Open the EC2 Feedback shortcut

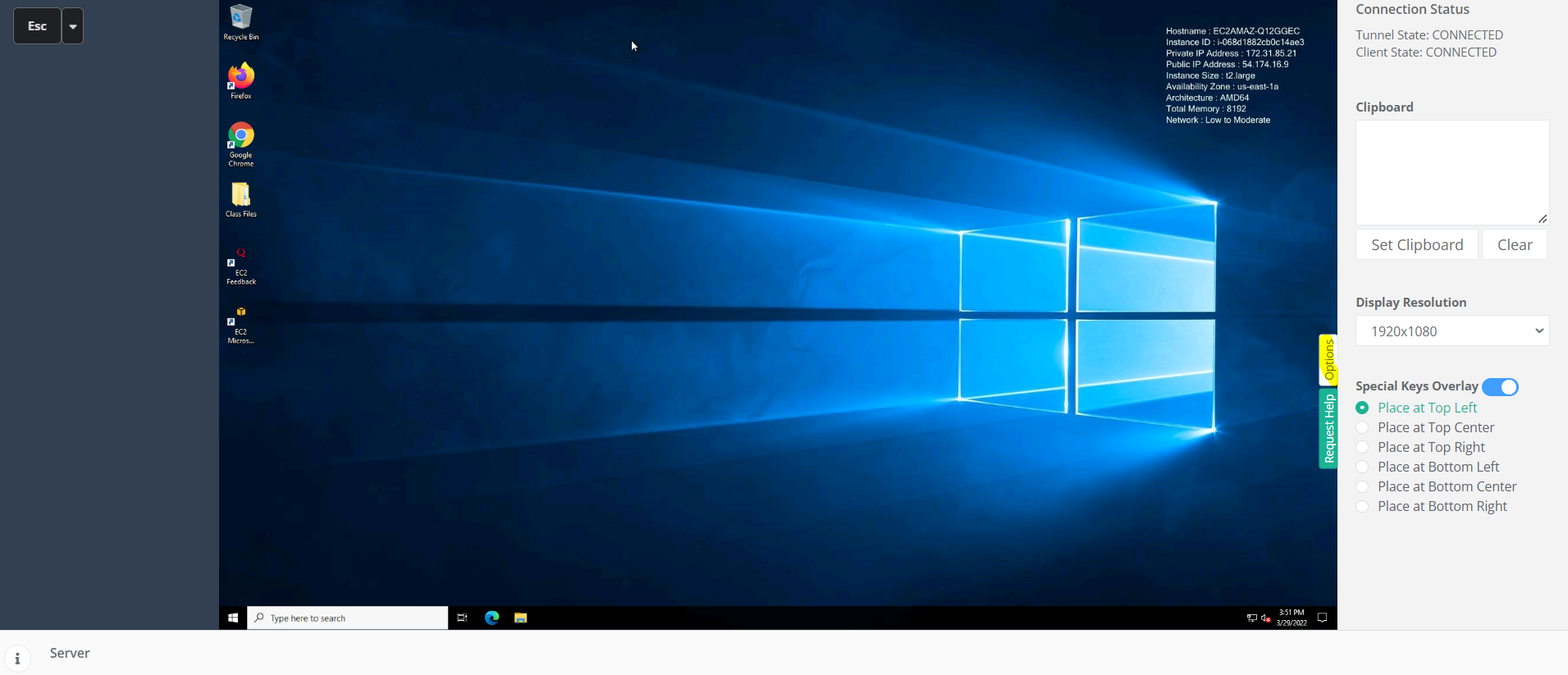[x=241, y=267]
